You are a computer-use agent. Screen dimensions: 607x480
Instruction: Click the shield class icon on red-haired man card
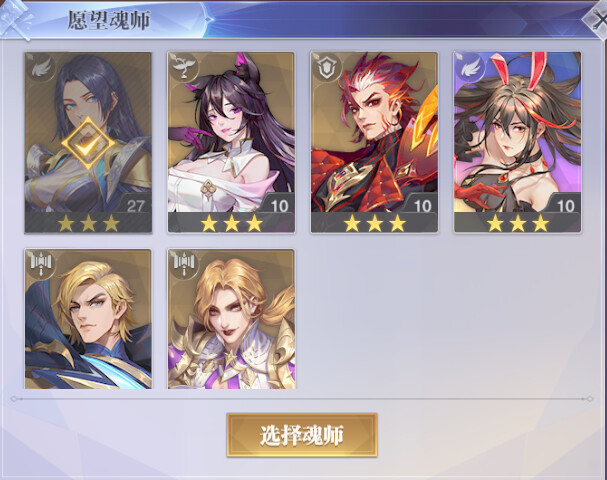pos(328,69)
